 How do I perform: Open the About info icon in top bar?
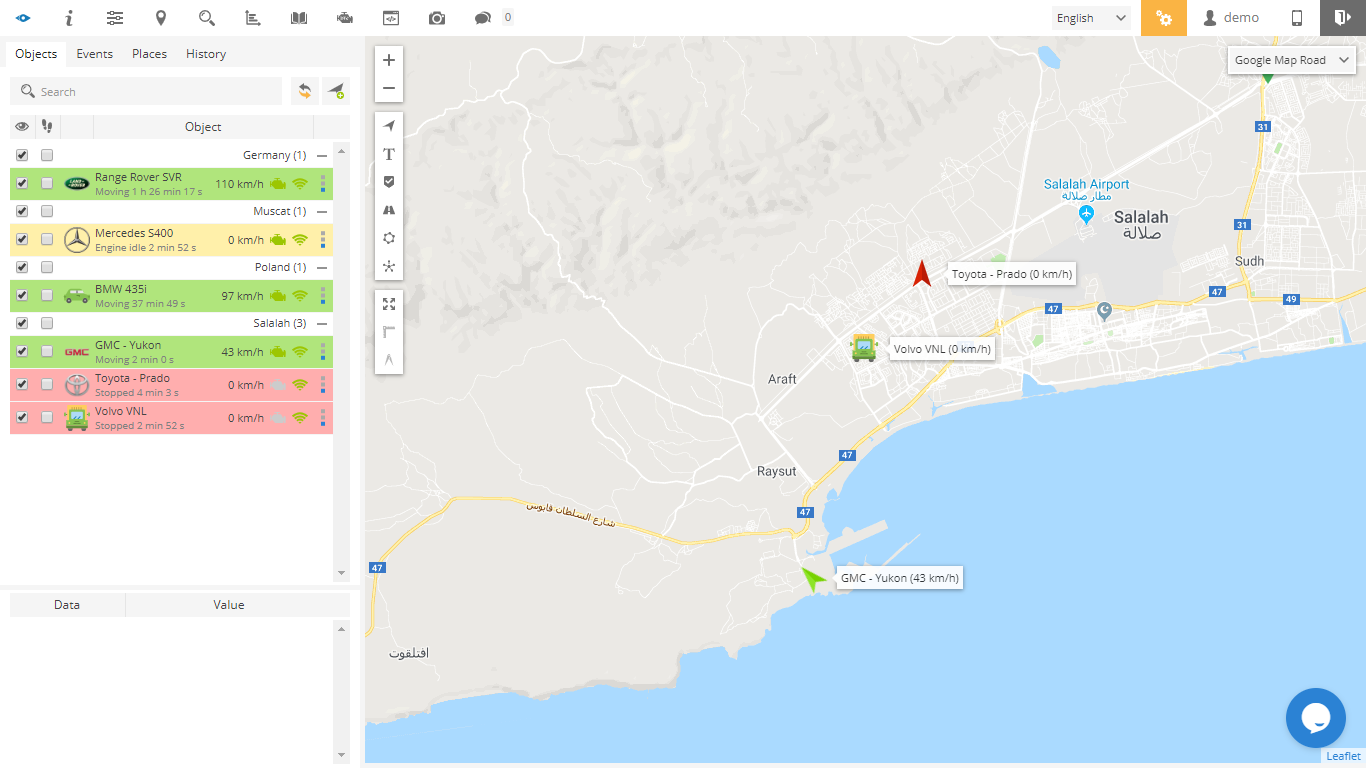point(69,18)
